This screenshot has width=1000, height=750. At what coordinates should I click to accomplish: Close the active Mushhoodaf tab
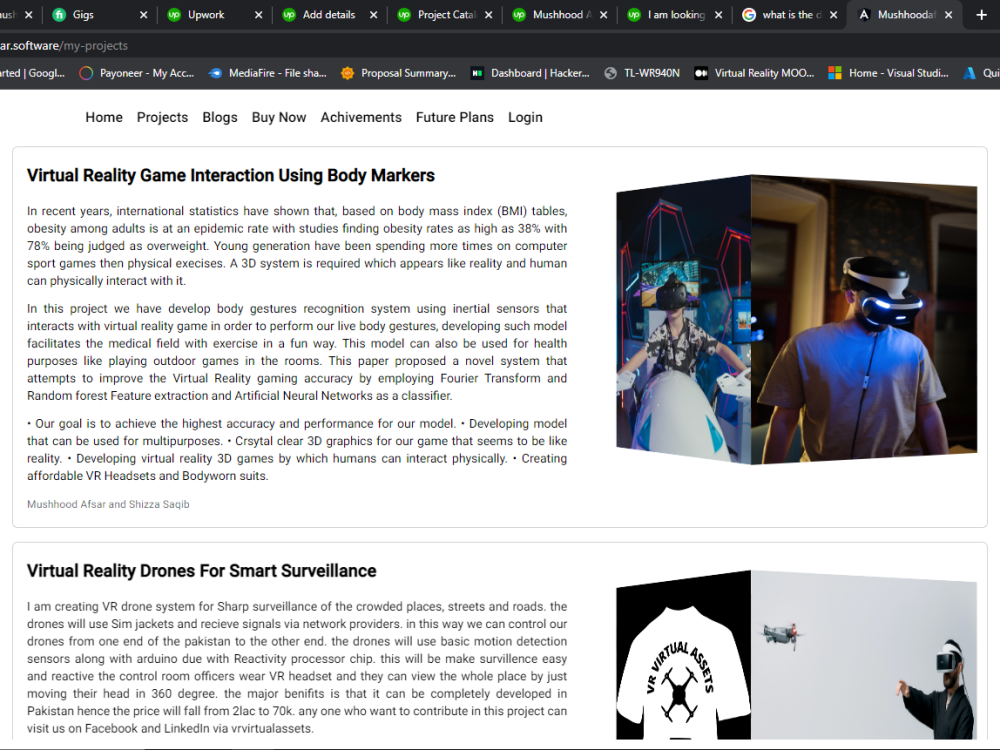pyautogui.click(x=948, y=15)
